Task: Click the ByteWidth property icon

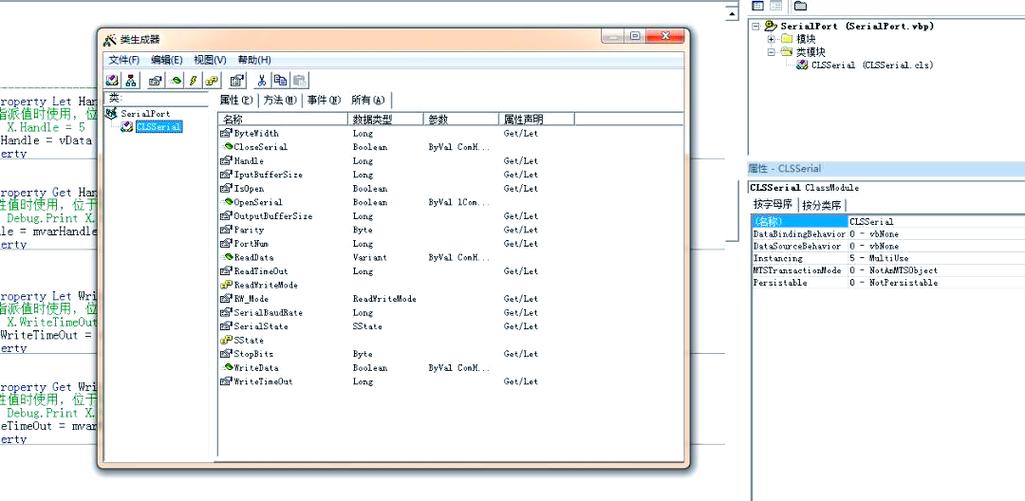Action: 226,133
